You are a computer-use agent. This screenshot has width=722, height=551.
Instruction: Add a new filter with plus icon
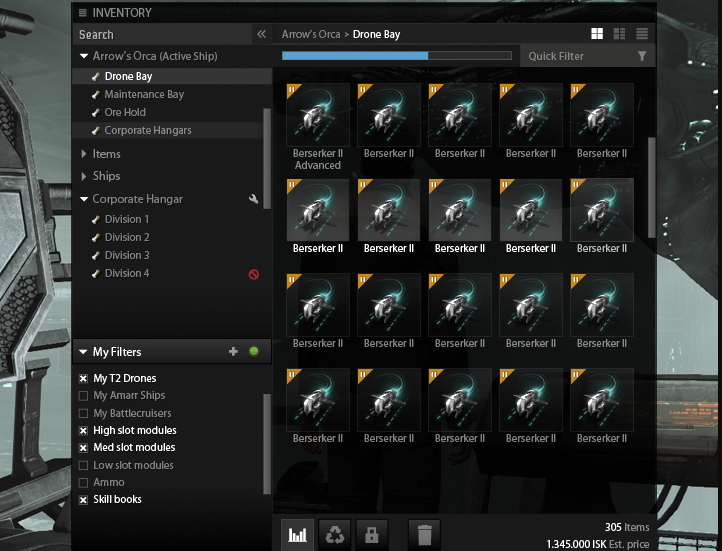point(234,352)
